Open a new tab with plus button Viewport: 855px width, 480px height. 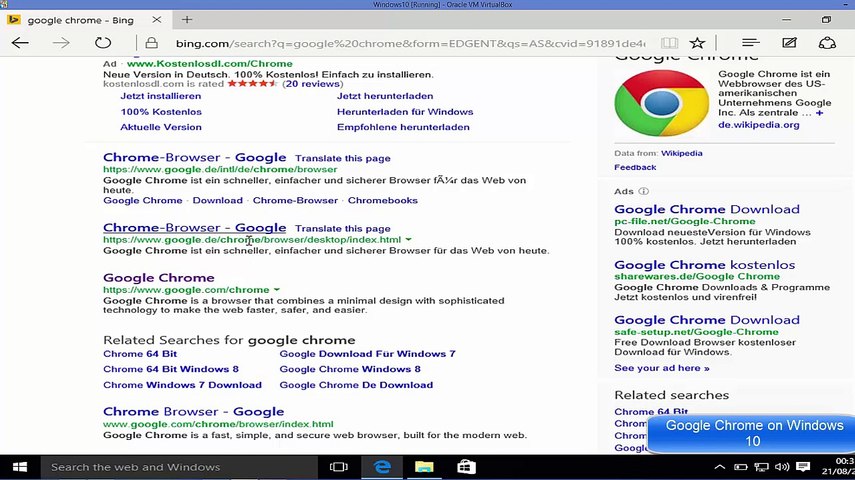point(187,20)
